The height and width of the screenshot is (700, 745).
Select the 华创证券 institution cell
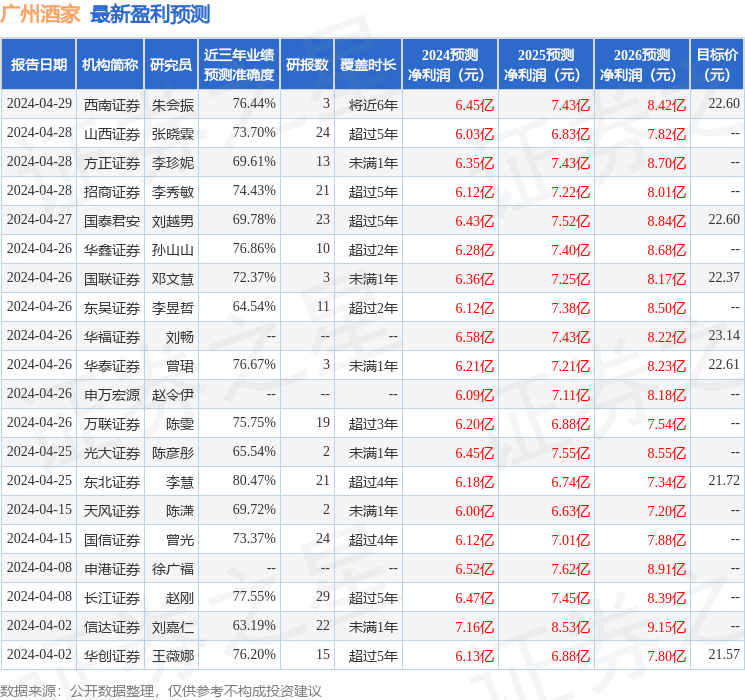coord(112,656)
